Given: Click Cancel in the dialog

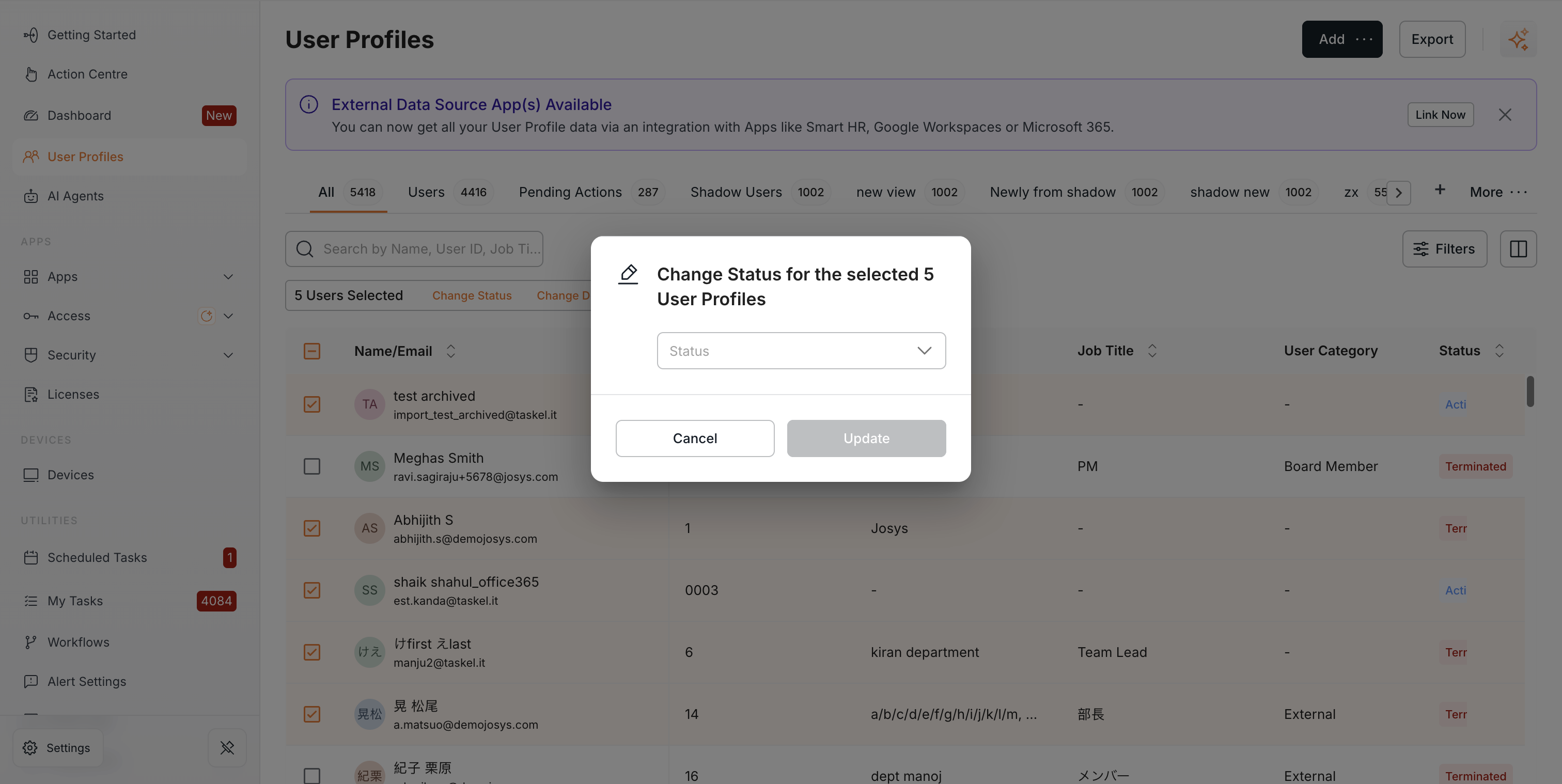Looking at the screenshot, I should point(695,438).
